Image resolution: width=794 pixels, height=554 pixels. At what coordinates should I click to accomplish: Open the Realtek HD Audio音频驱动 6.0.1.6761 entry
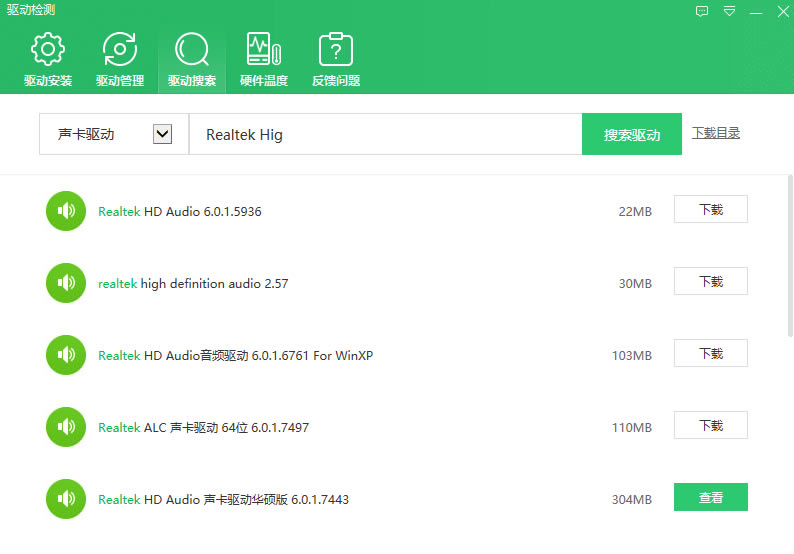(235, 356)
